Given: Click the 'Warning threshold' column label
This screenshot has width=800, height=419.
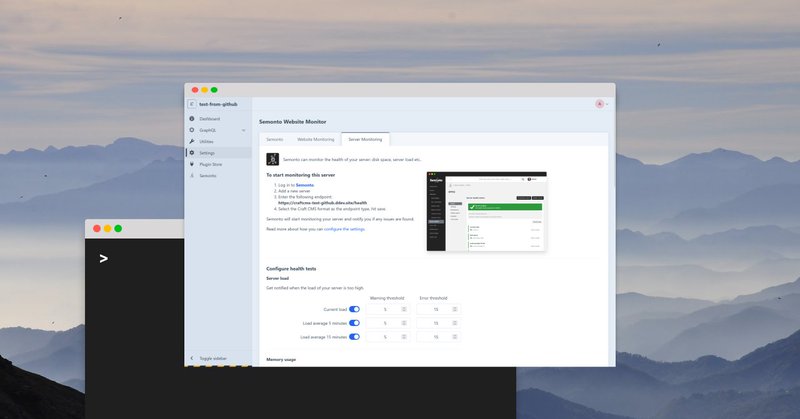Looking at the screenshot, I should pyautogui.click(x=387, y=298).
